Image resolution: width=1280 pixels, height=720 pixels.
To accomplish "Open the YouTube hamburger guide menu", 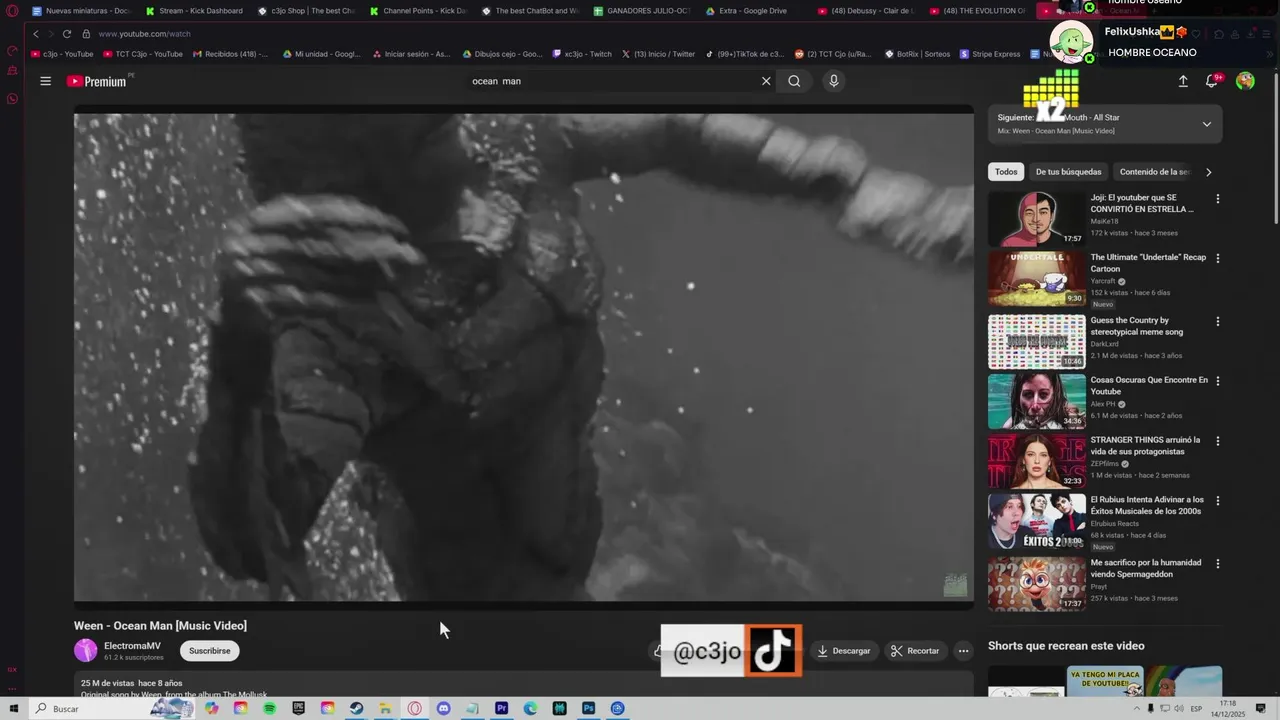I will [x=45, y=81].
